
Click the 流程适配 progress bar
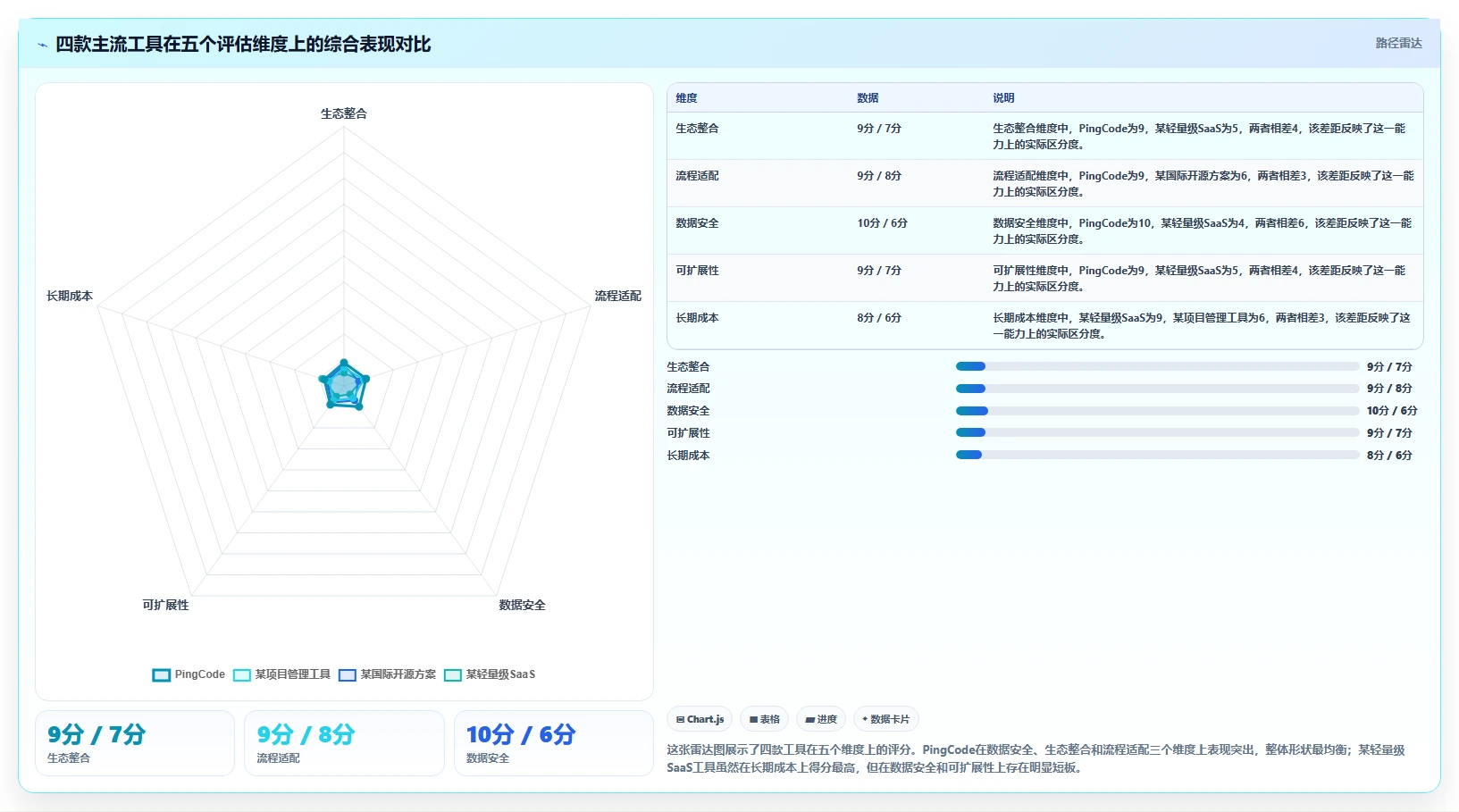coord(1157,389)
